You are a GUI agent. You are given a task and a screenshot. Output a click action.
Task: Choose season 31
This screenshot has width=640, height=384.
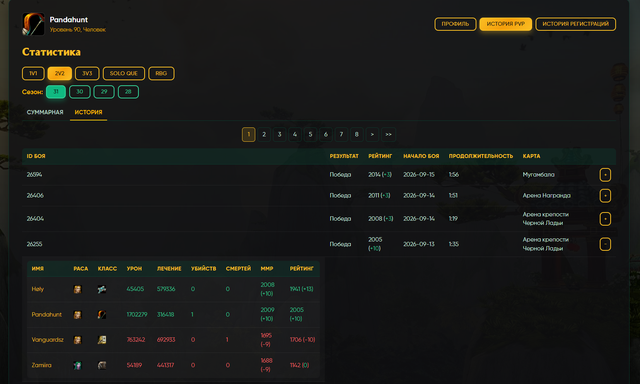[56, 92]
